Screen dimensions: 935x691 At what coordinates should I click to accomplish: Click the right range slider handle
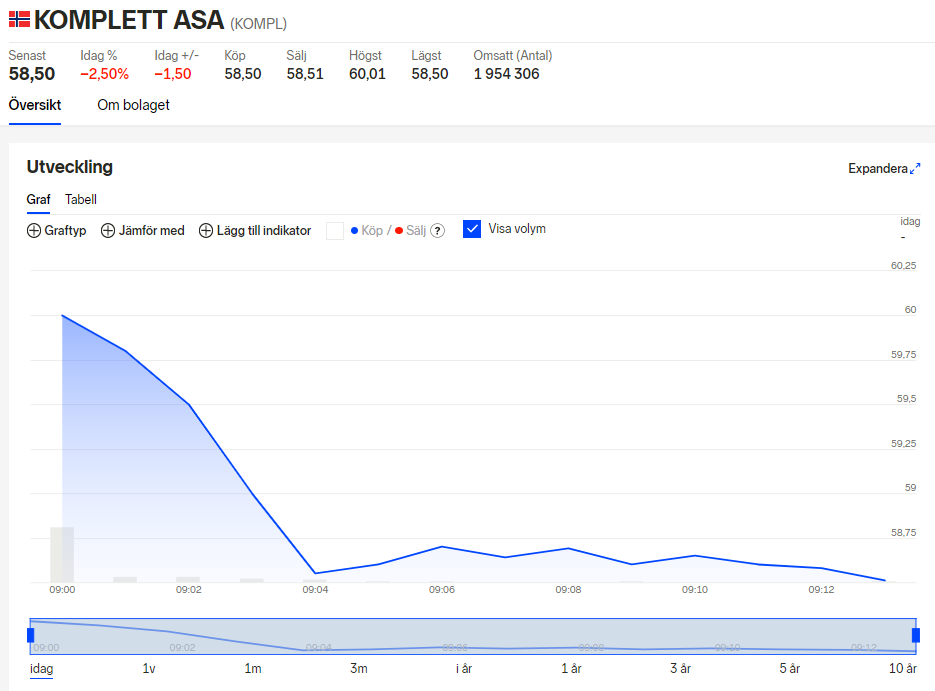[915, 635]
